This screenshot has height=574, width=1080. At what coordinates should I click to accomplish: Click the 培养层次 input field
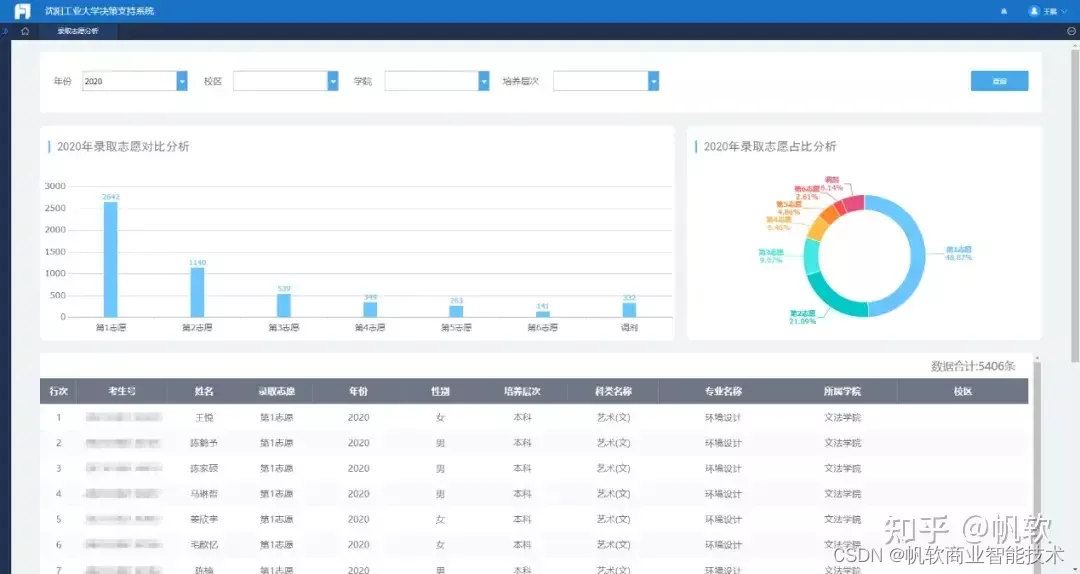[601, 81]
